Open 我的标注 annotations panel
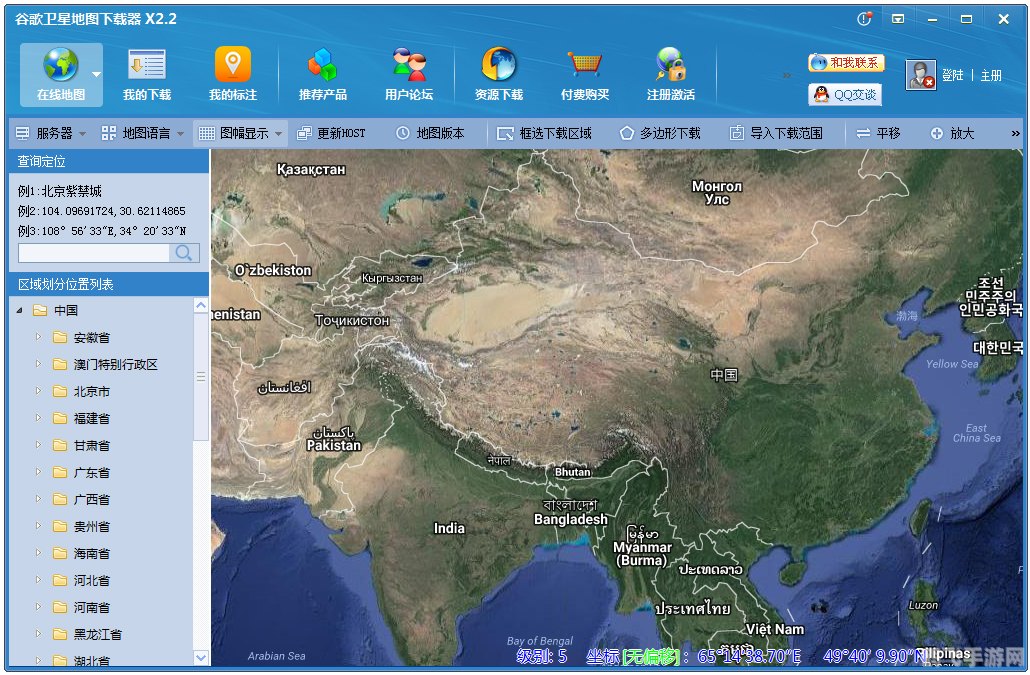Image resolution: width=1030 pixels, height=675 pixels. (x=232, y=75)
